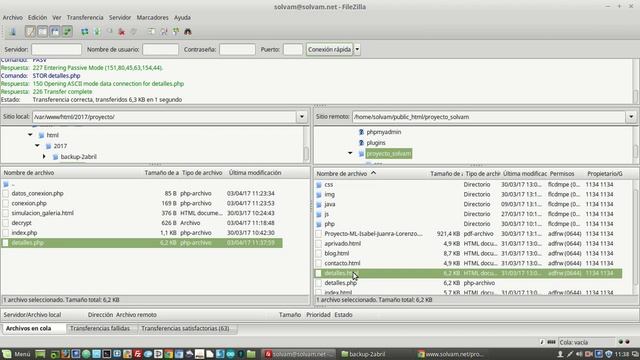Viewport: 640px width, 360px height.
Task: Select local file index.php
Action: pos(24,233)
